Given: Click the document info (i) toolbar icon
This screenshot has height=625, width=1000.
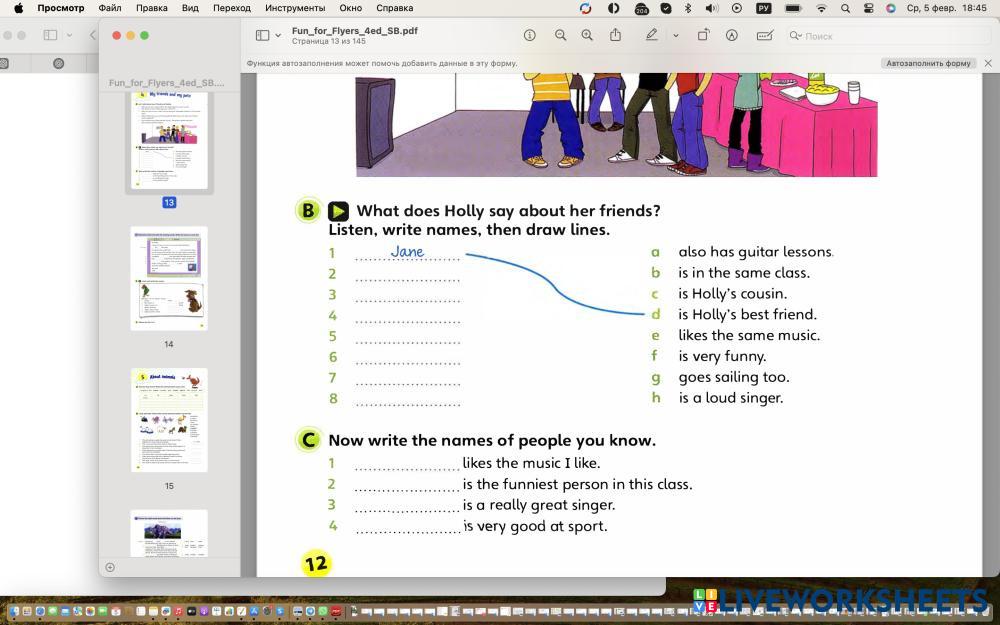Looking at the screenshot, I should (x=530, y=35).
